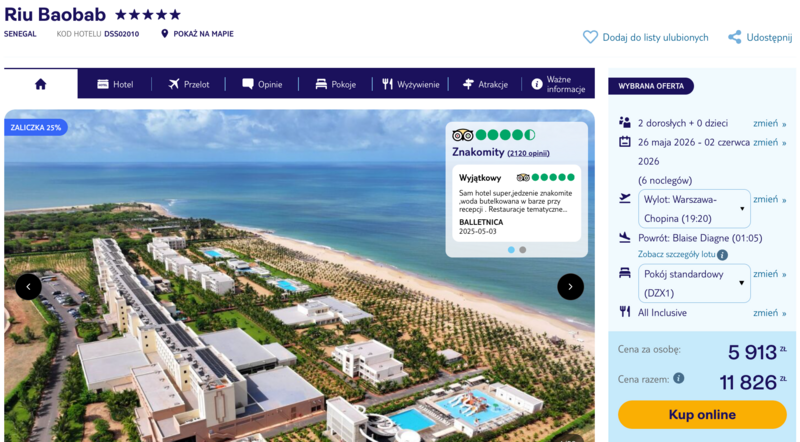Switch to the Wyżywienie tab
The width and height of the screenshot is (800, 442).
click(x=411, y=84)
